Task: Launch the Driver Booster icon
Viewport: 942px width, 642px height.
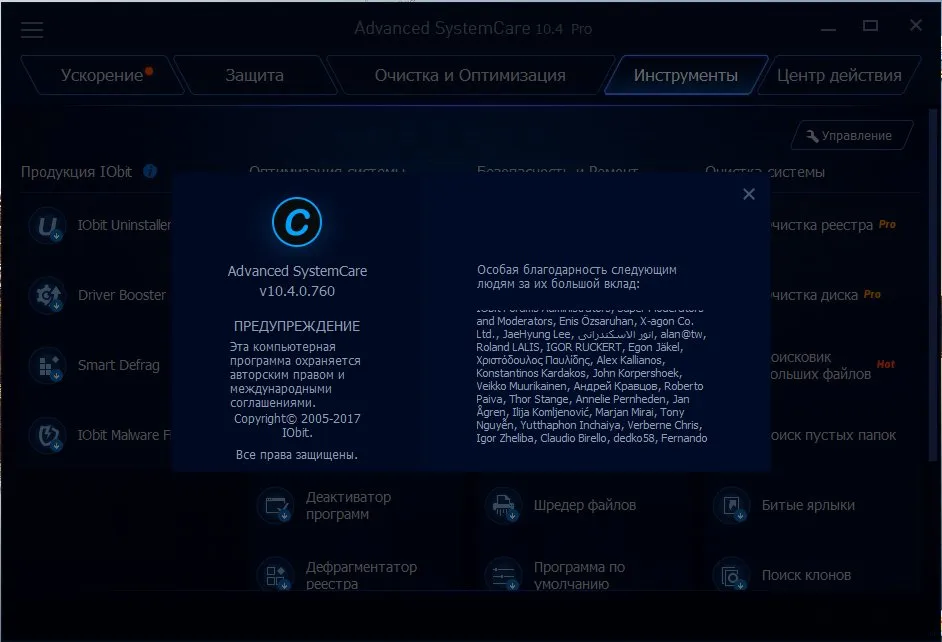Action: [47, 295]
